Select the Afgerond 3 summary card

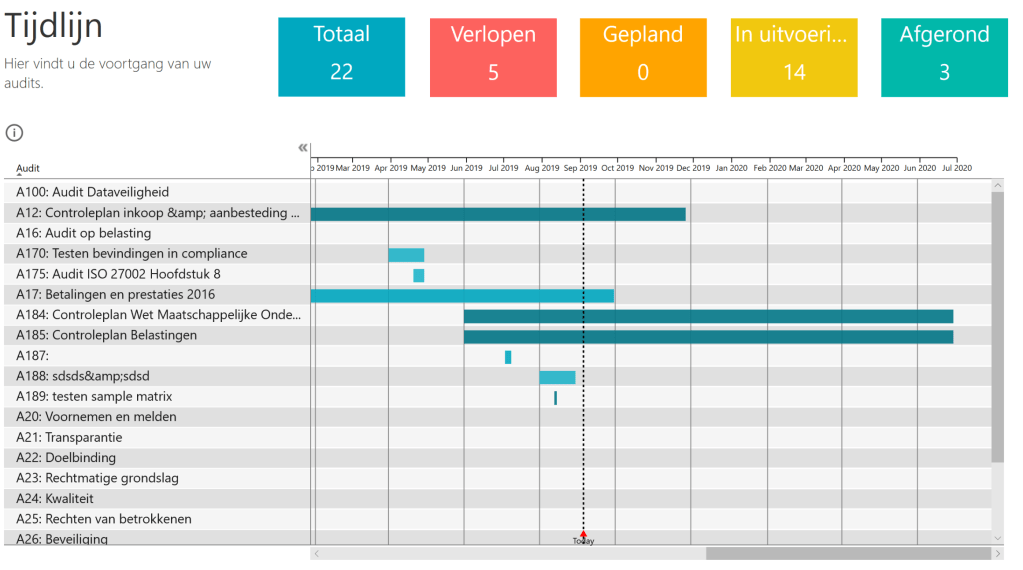[x=943, y=56]
